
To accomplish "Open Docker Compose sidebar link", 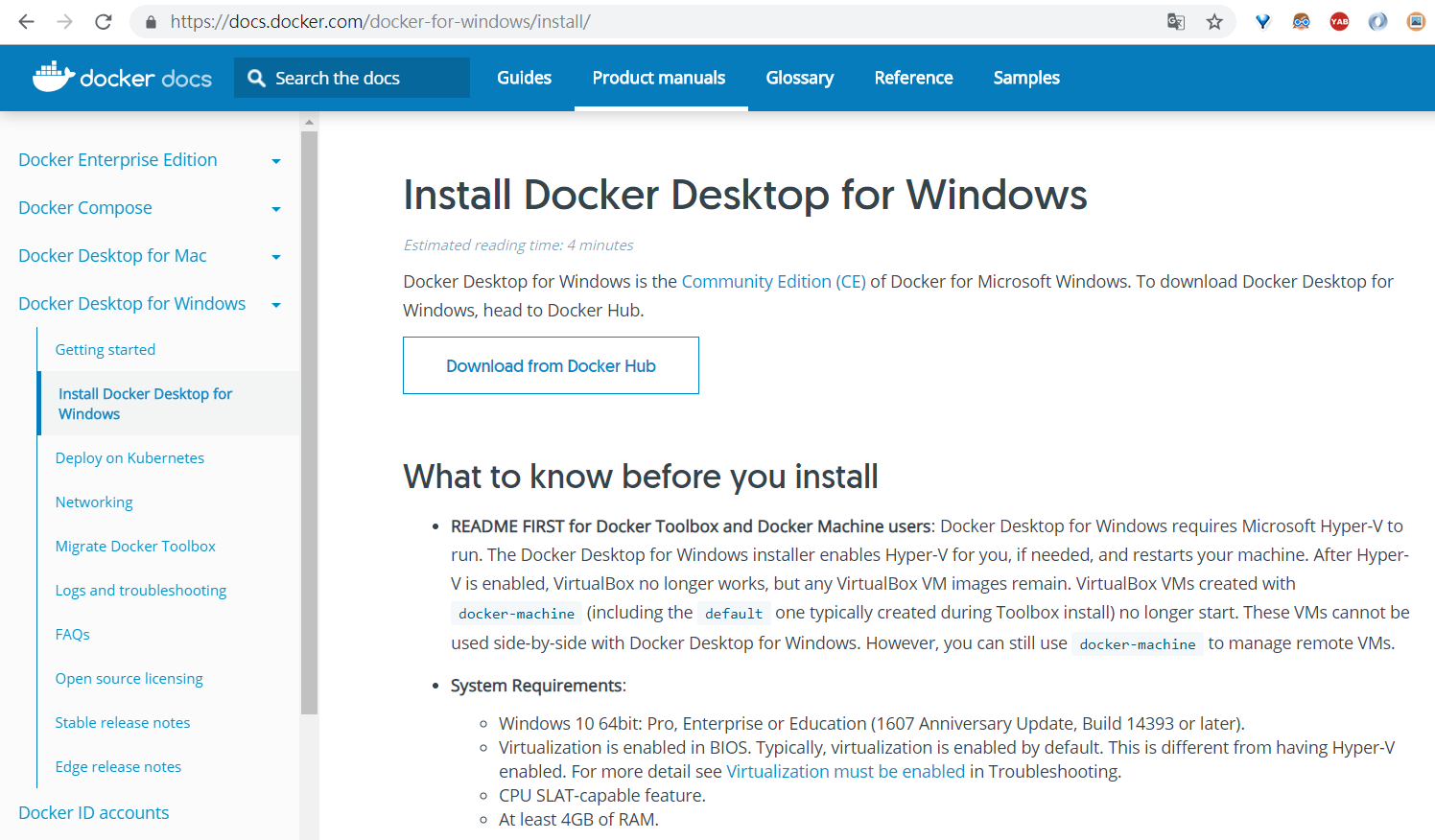I will coord(85,207).
